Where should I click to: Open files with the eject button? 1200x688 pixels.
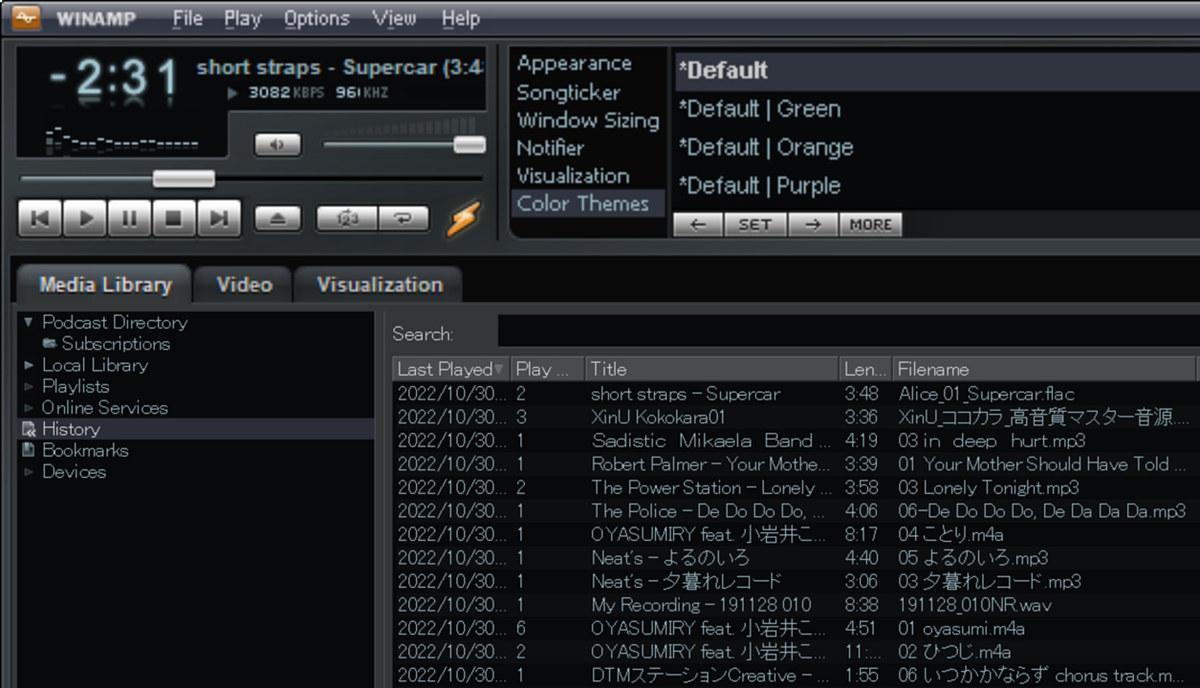(278, 219)
